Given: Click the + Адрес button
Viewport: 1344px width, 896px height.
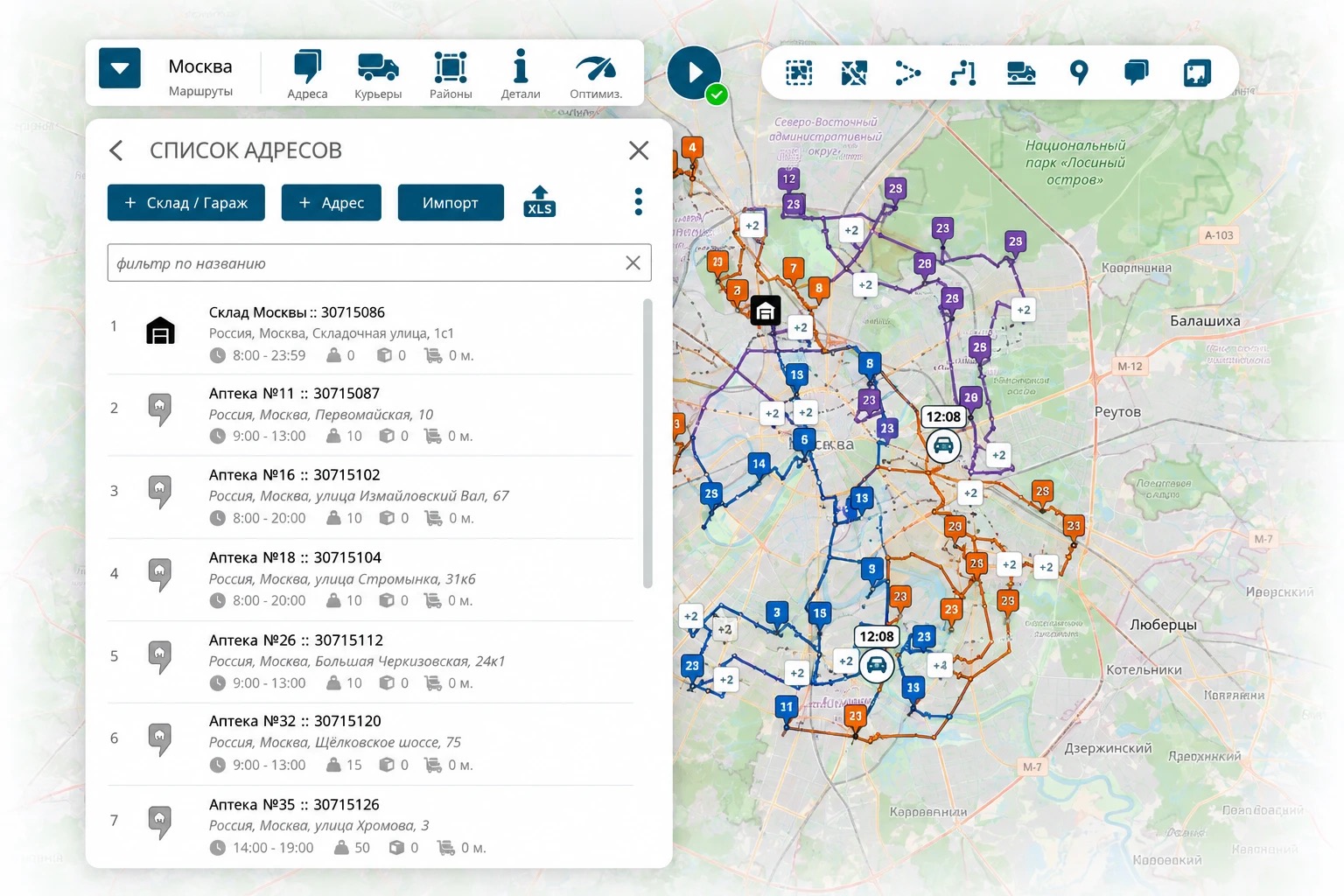Looking at the screenshot, I should (332, 202).
